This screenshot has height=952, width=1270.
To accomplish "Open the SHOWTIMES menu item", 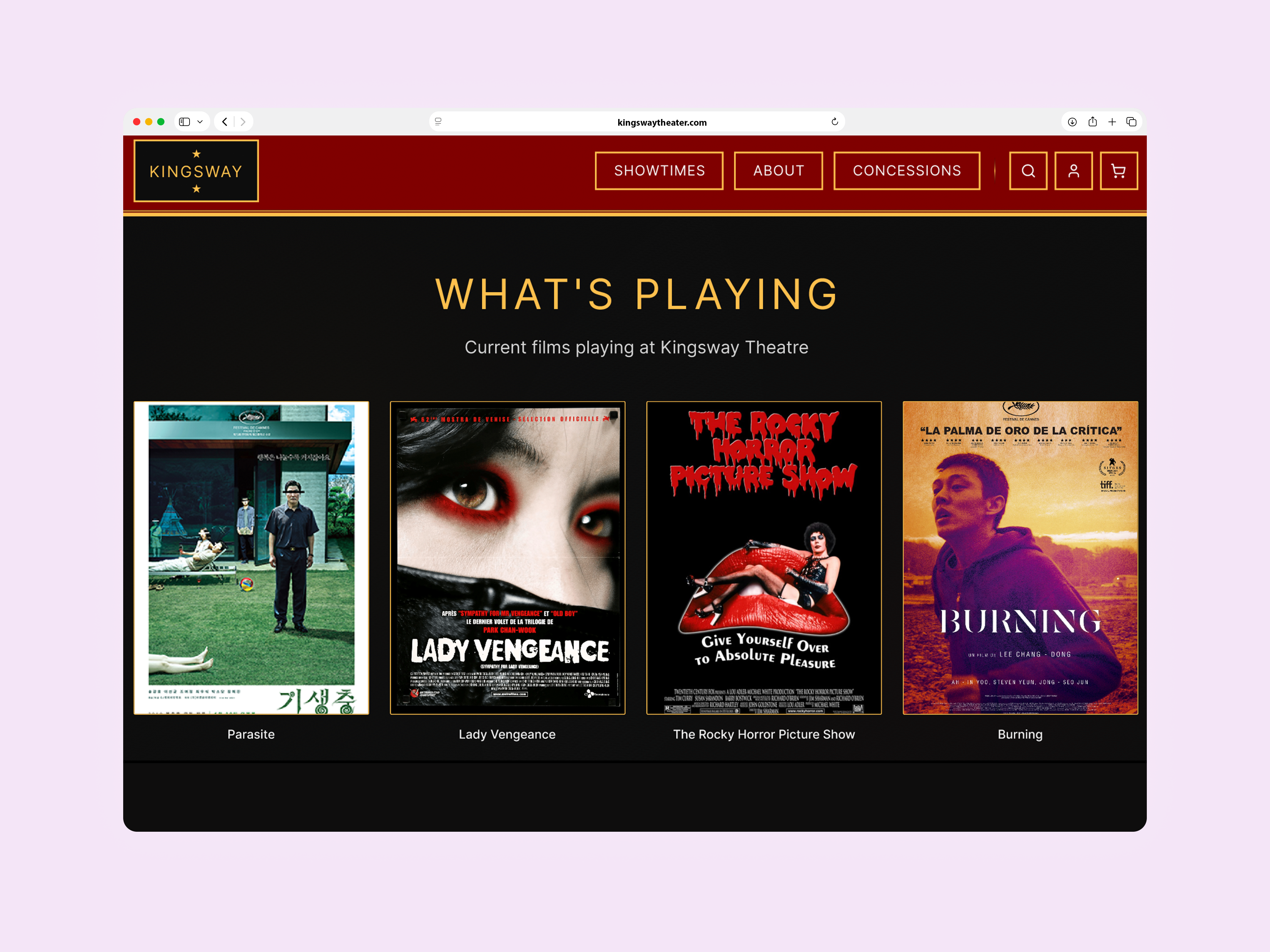I will point(659,171).
